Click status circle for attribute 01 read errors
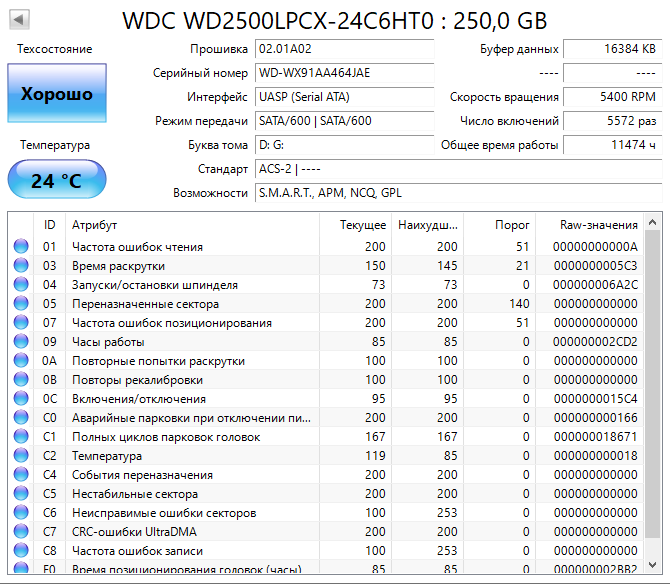The height and width of the screenshot is (584, 670). [x=21, y=247]
